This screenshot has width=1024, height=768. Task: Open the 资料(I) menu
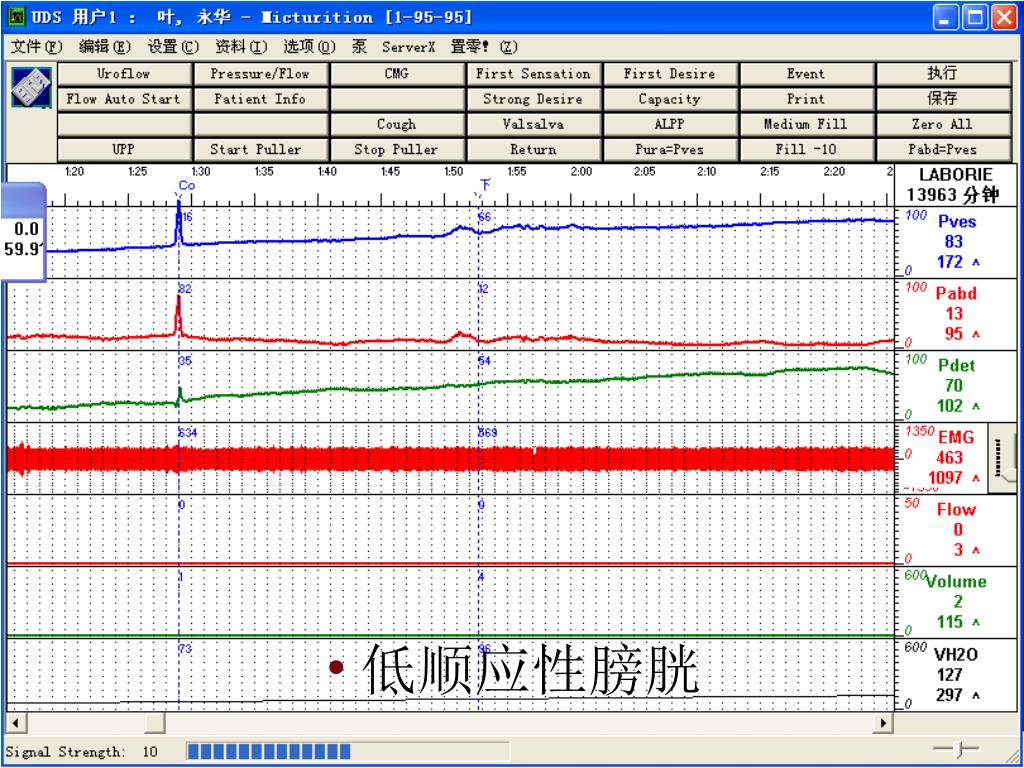coord(241,47)
